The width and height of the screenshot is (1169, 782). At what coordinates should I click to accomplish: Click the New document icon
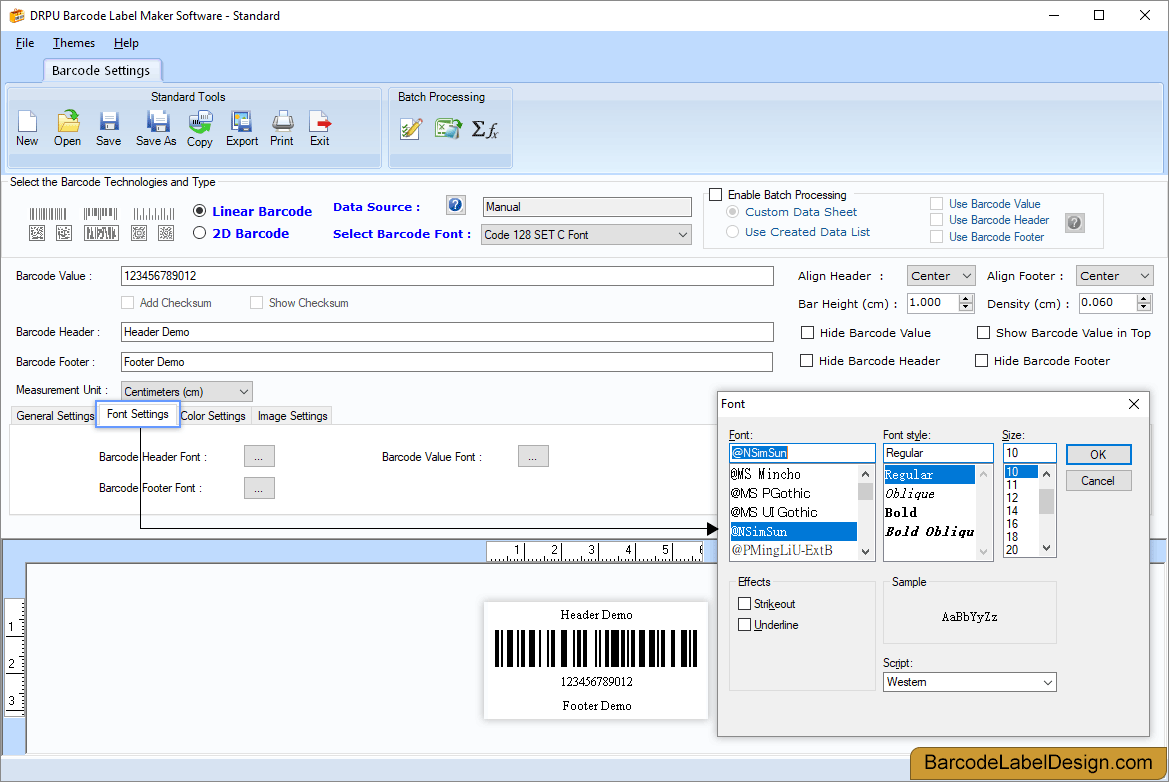[27, 128]
